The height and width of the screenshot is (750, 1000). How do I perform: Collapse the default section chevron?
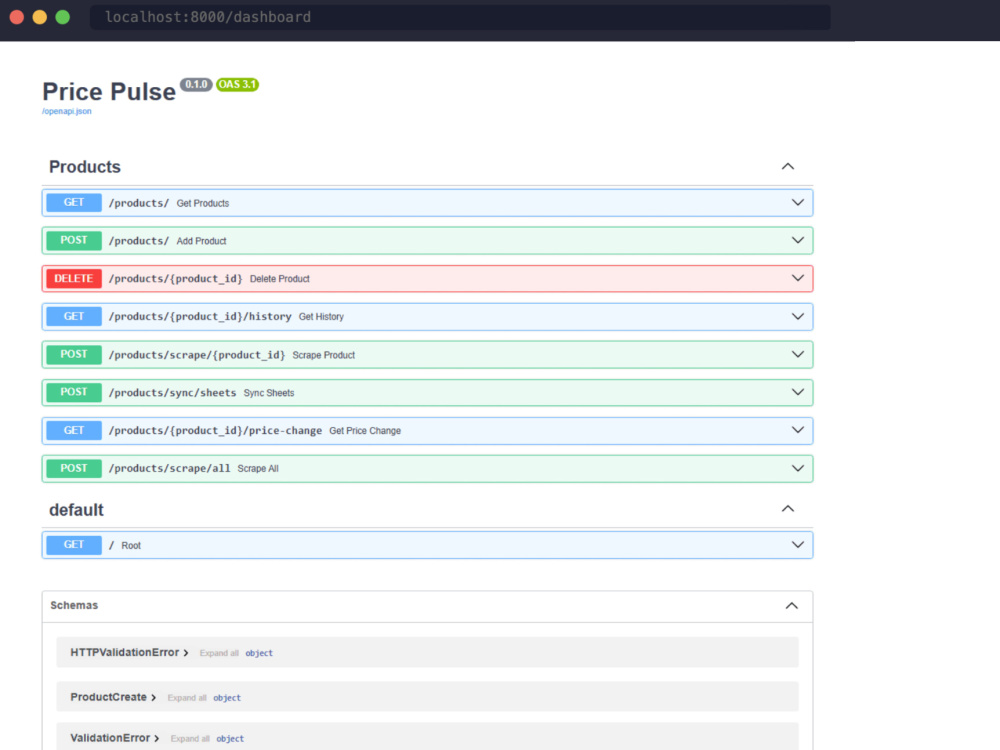tap(788, 509)
